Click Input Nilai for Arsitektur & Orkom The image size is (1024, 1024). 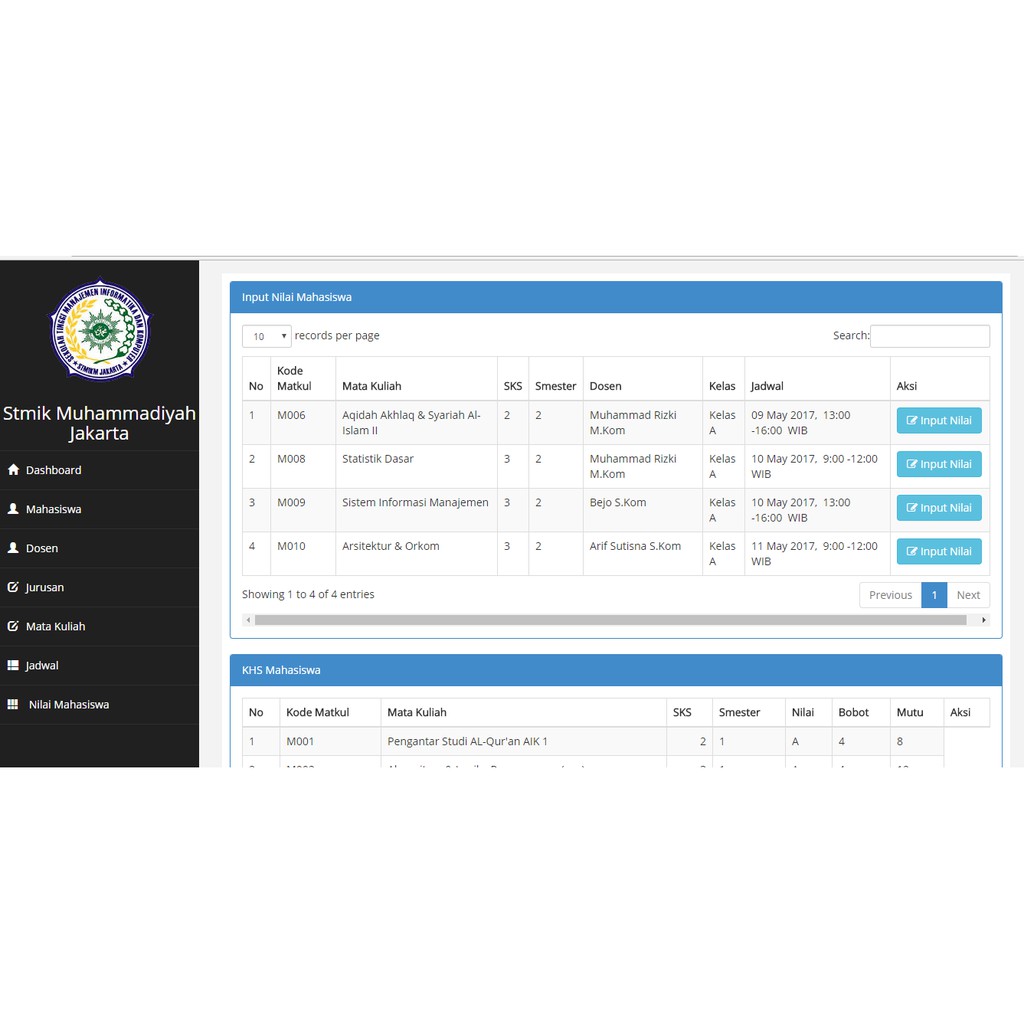click(x=938, y=551)
